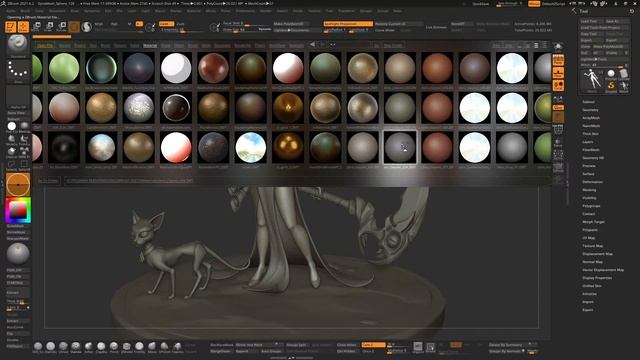Viewport: 640px width, 360px height.
Task: Expand the ArrayMesh section
Action: pos(591,118)
